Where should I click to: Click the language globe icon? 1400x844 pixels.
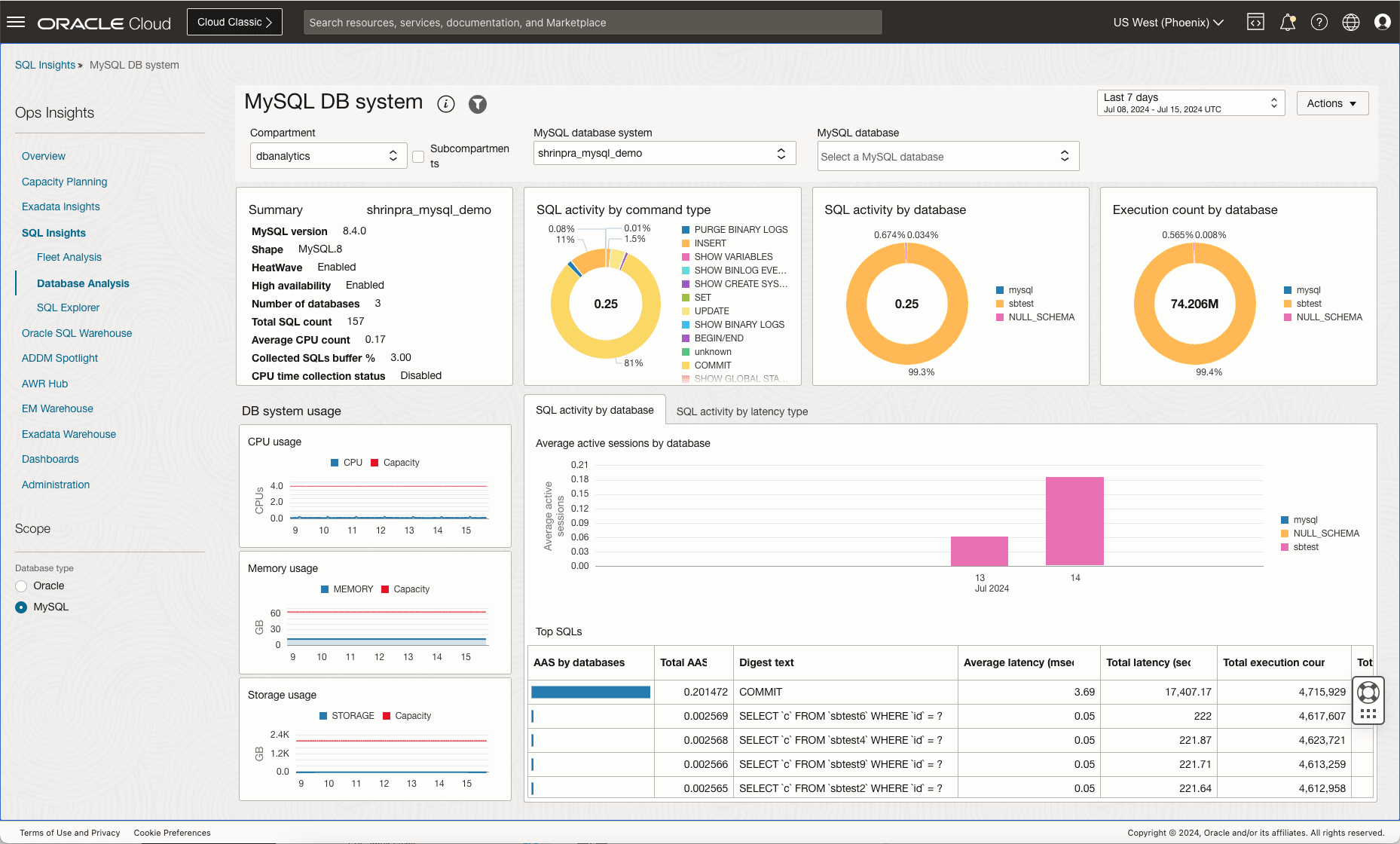[x=1351, y=22]
